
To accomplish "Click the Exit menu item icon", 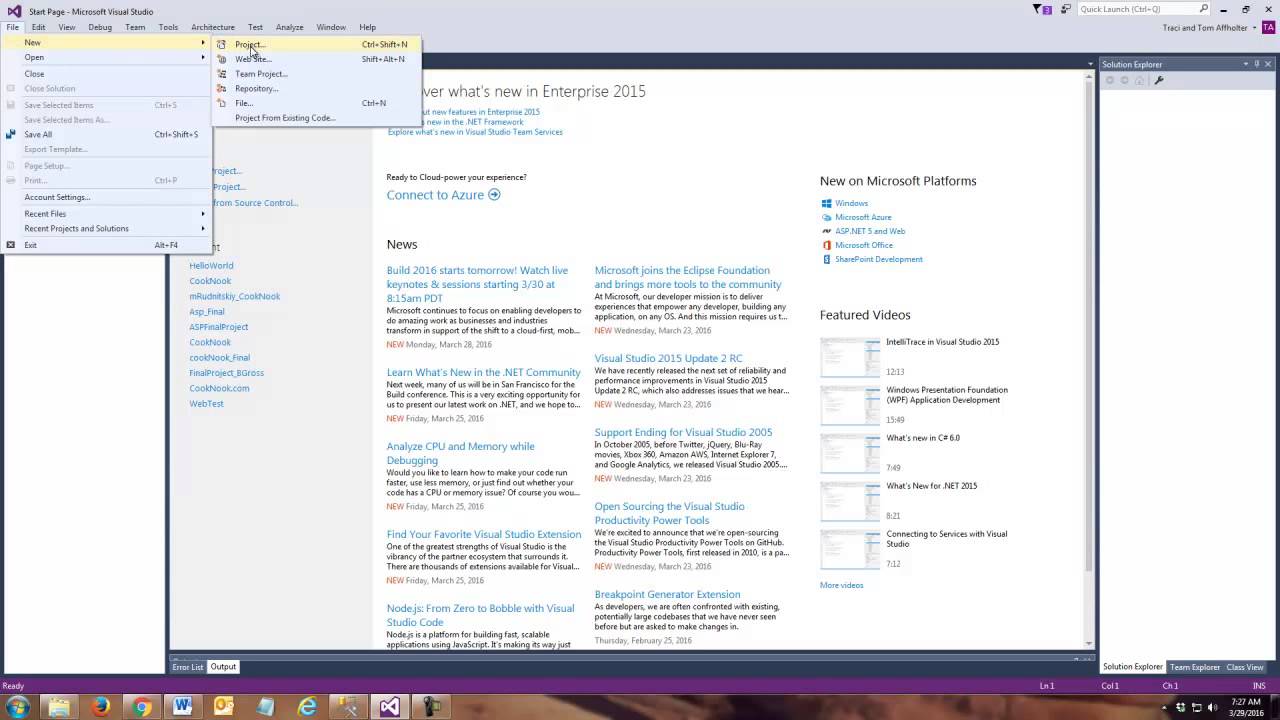I will (11, 245).
